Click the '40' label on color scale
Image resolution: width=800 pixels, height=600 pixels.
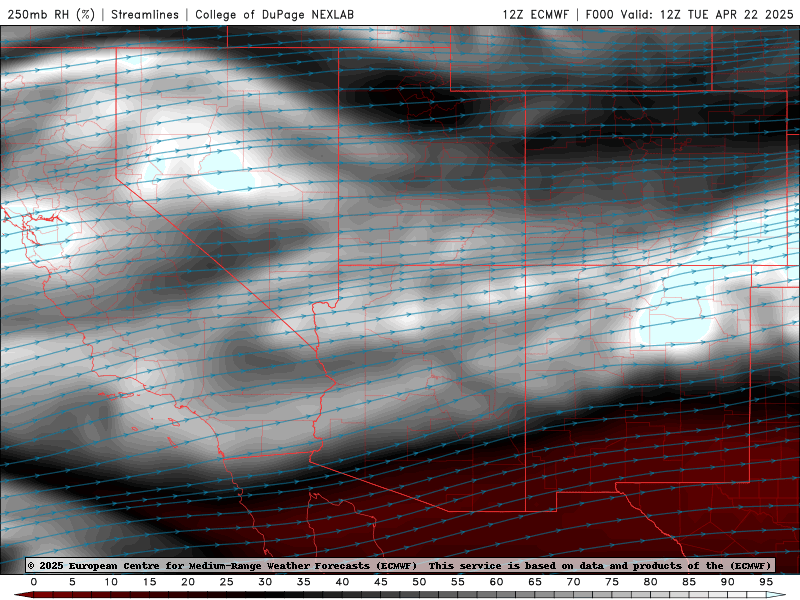point(342,582)
